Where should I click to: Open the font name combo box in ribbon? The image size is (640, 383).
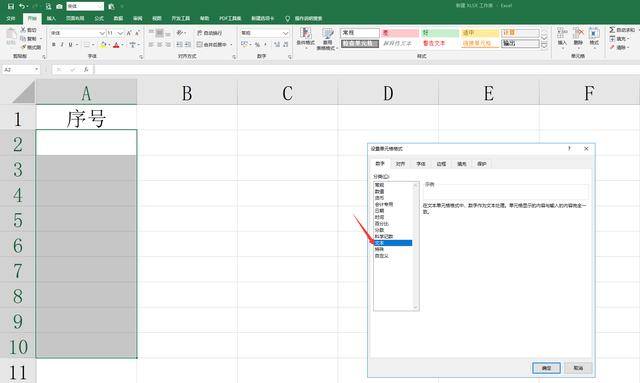(78, 33)
